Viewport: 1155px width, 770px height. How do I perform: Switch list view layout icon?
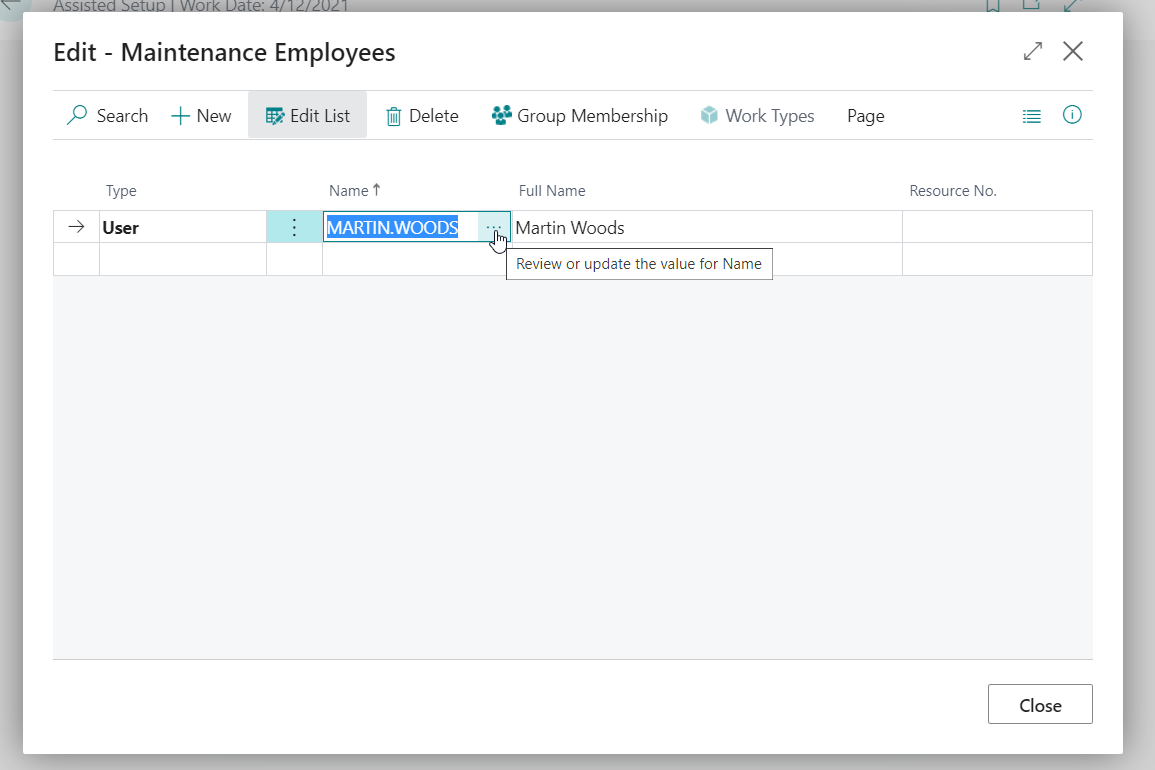(x=1031, y=116)
